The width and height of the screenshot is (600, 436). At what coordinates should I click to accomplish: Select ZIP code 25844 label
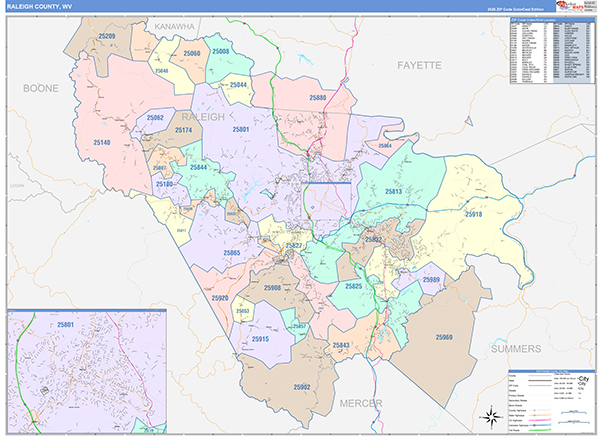point(198,167)
